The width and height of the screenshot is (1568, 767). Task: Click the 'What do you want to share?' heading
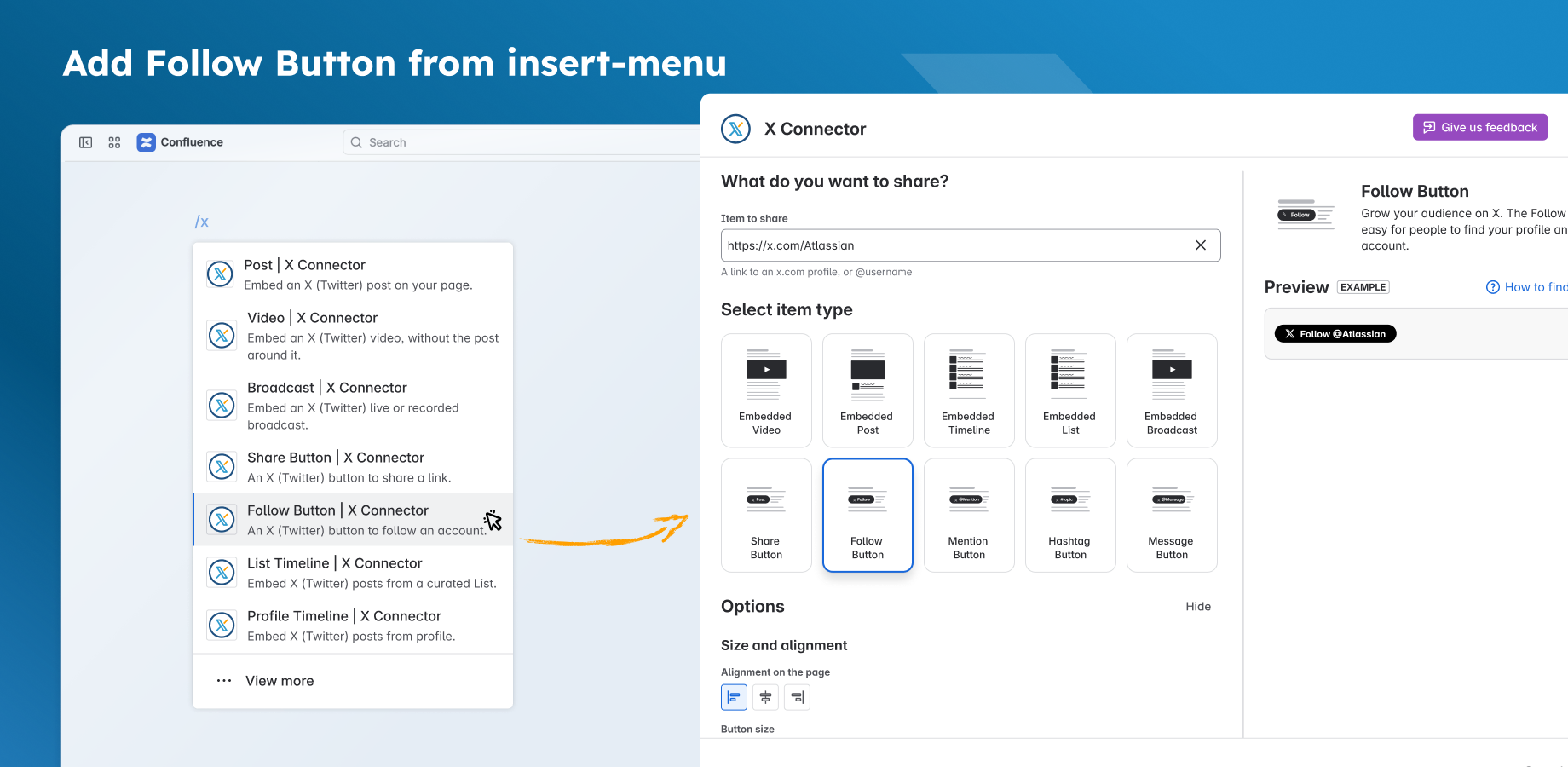pyautogui.click(x=835, y=182)
